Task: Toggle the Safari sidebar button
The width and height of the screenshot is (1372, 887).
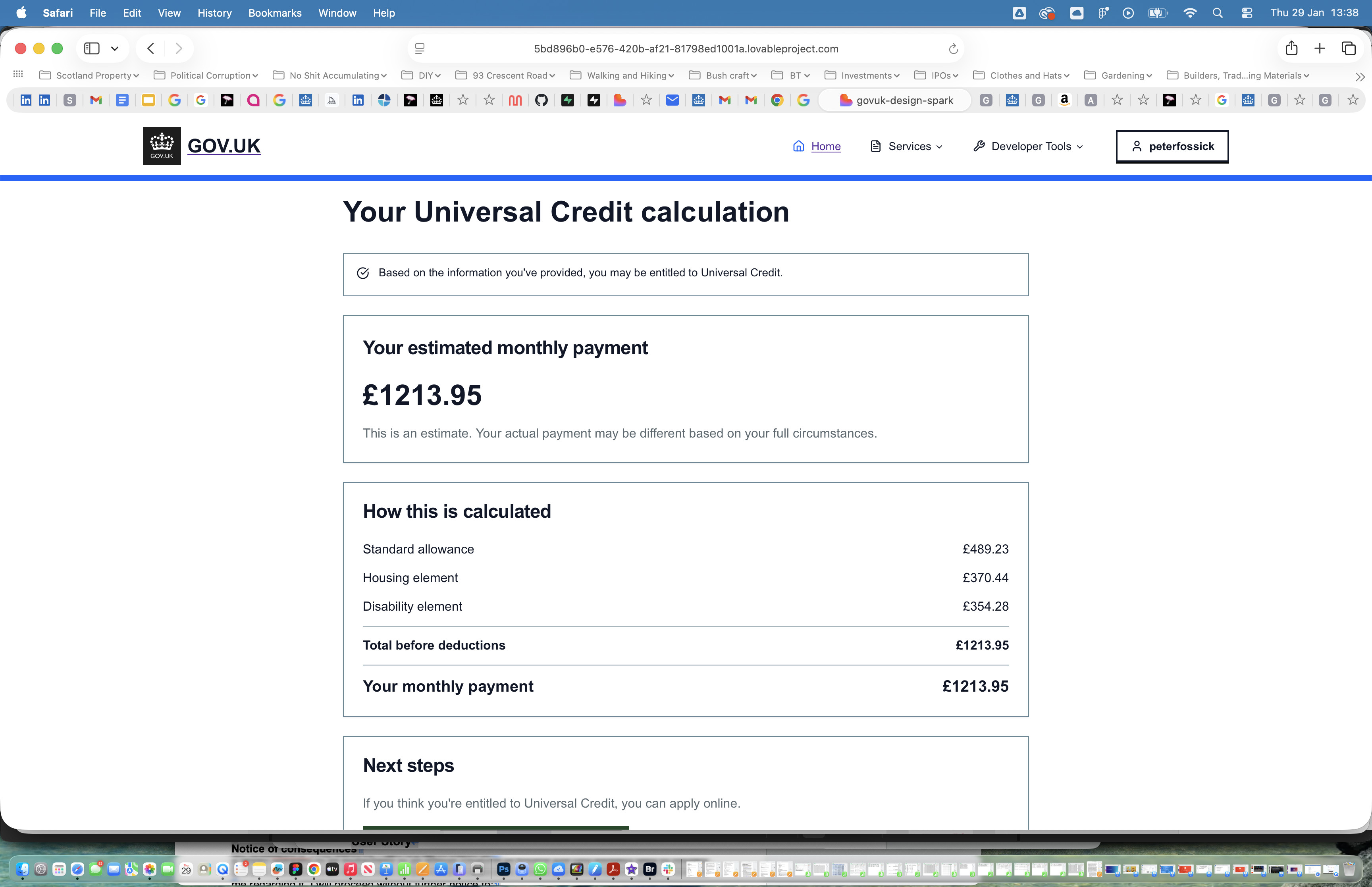Action: (x=92, y=48)
